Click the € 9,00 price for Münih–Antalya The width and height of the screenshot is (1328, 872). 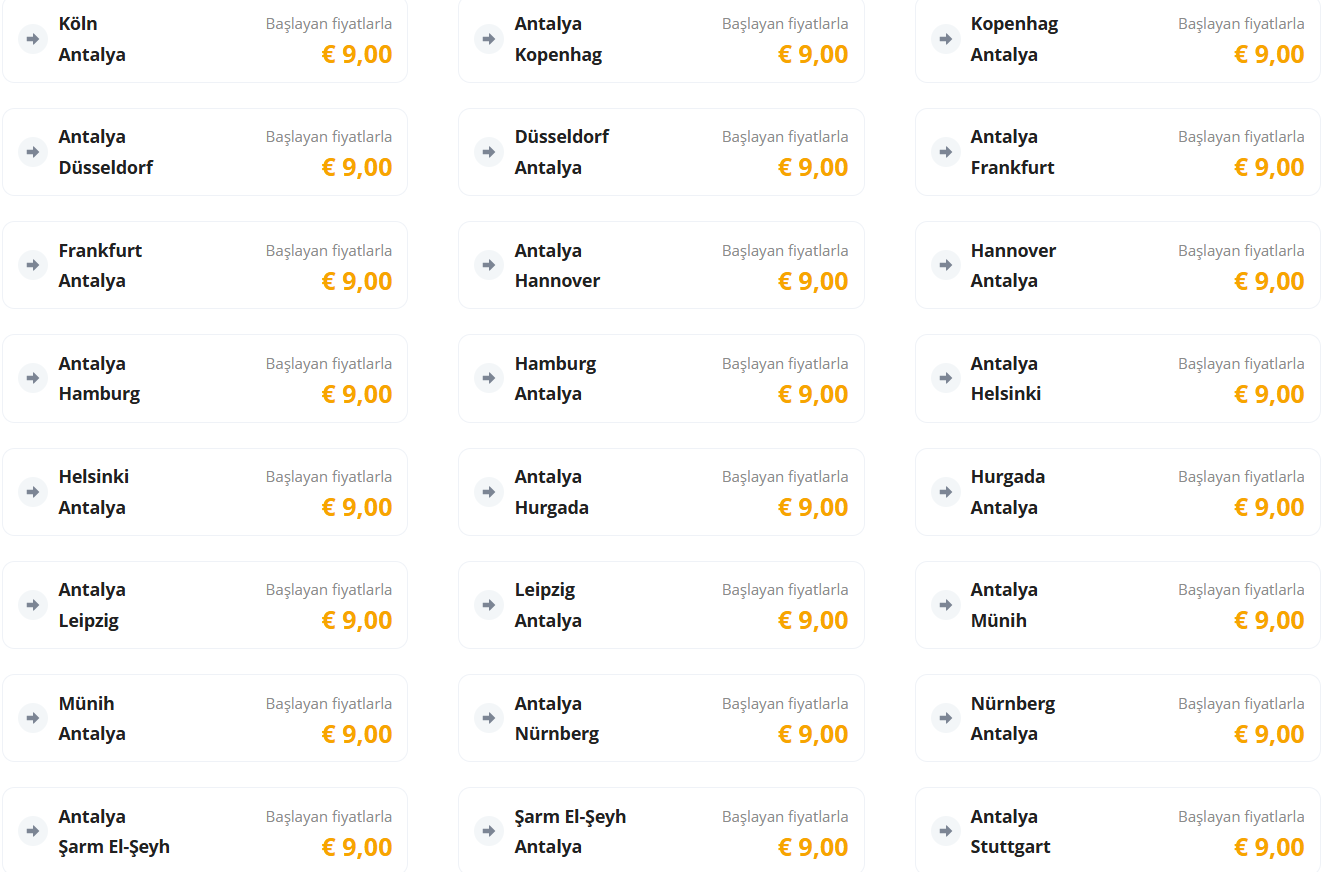click(357, 734)
